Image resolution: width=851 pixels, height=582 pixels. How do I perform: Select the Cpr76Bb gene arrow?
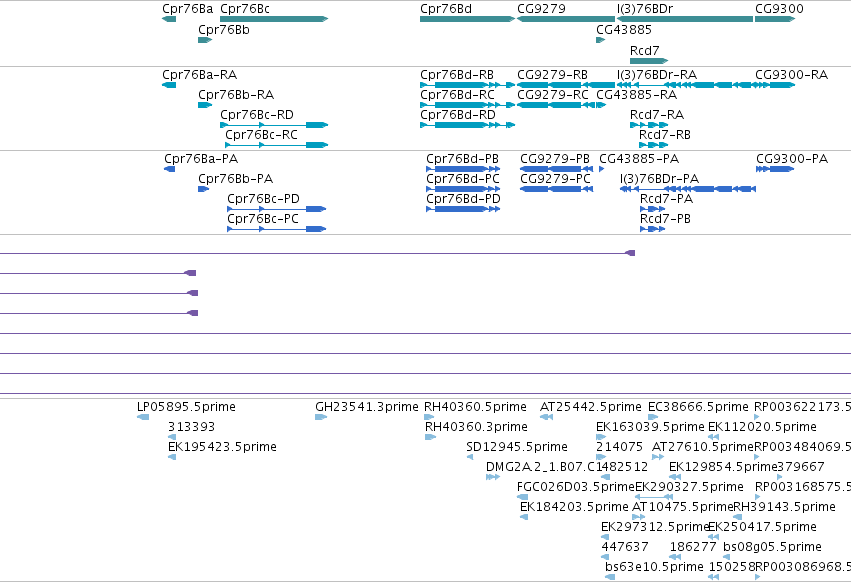pos(205,40)
